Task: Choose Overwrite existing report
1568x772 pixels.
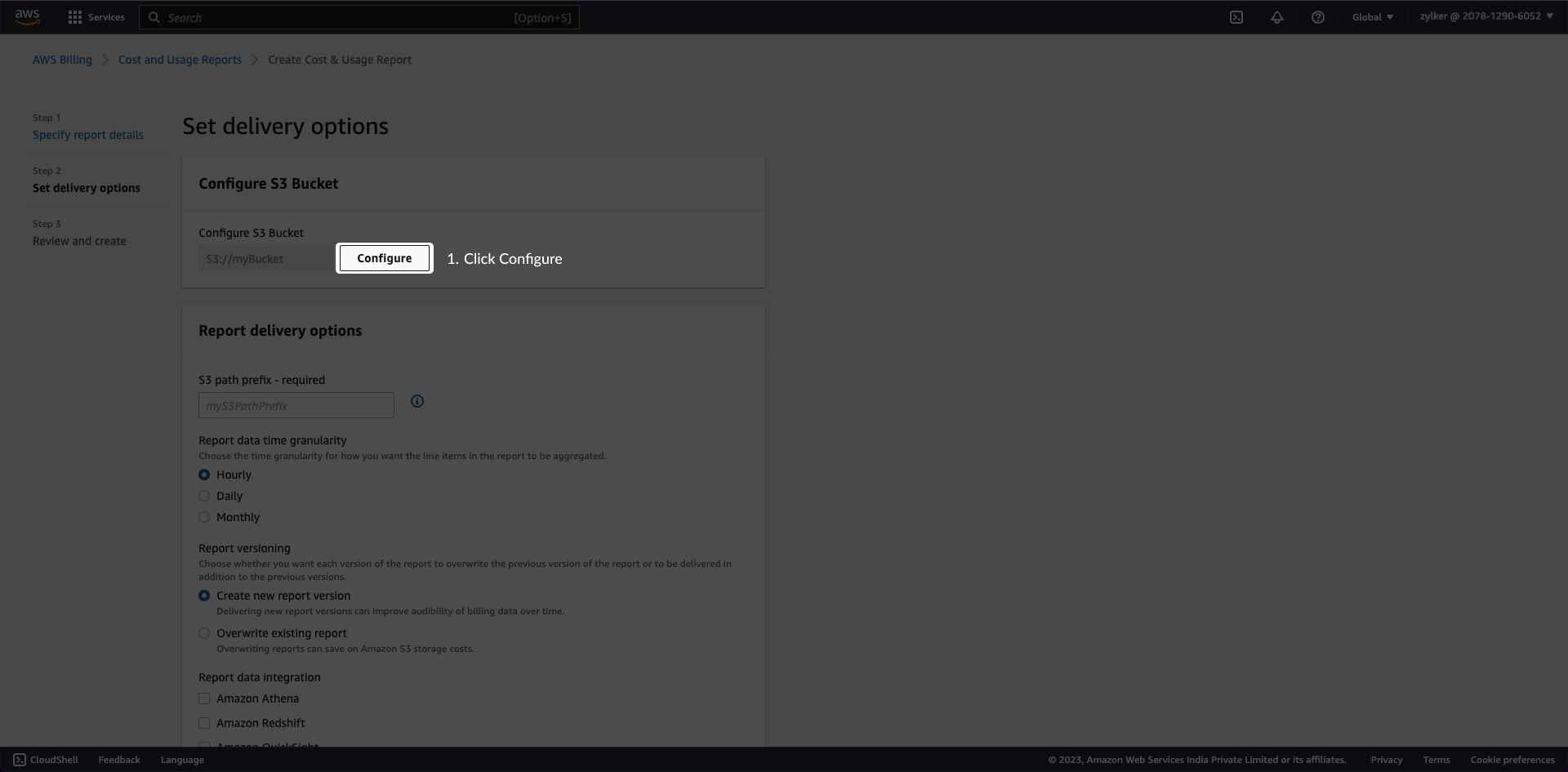Action: pos(204,633)
